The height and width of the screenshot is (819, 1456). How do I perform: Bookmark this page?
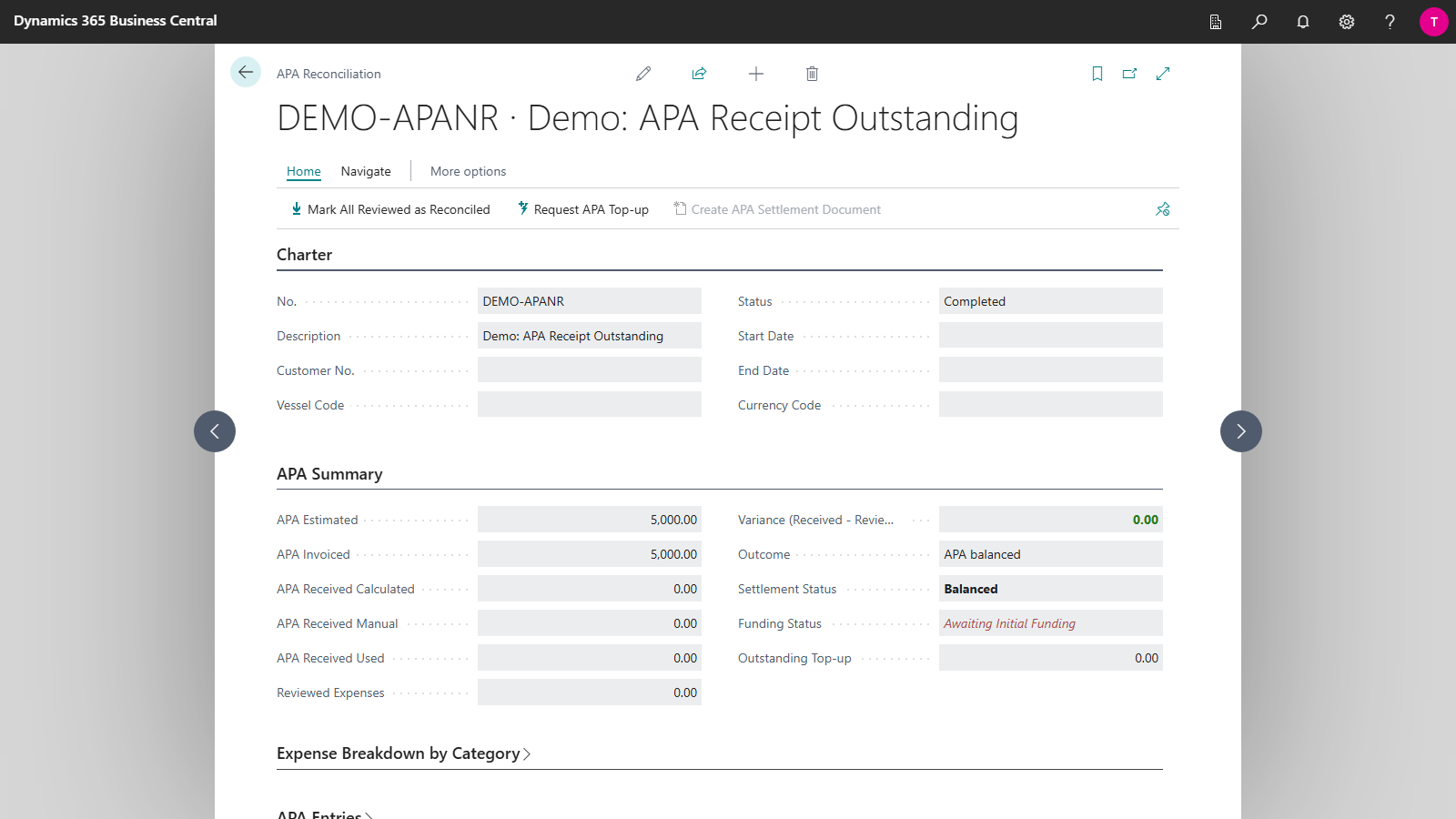tap(1097, 74)
